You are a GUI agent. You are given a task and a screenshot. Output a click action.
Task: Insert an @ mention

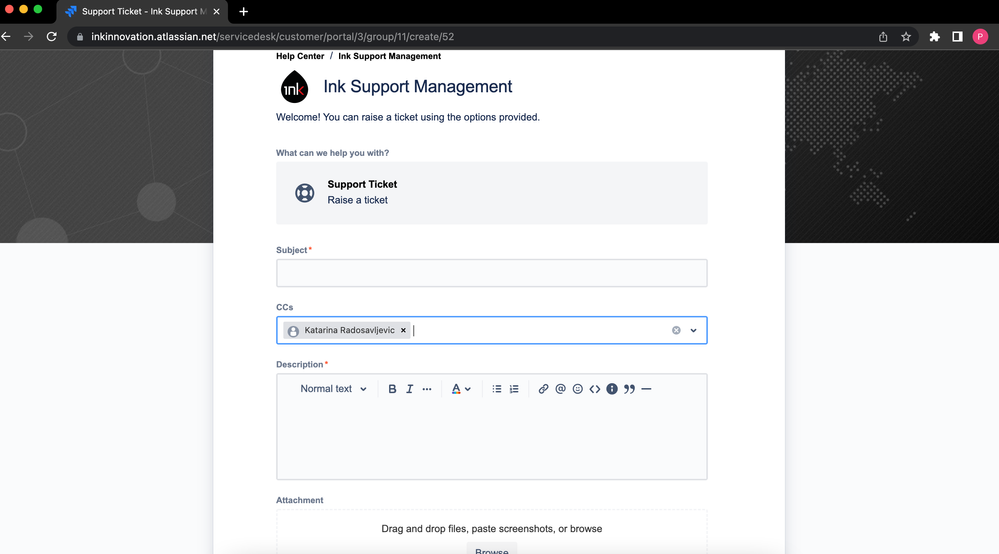point(561,389)
